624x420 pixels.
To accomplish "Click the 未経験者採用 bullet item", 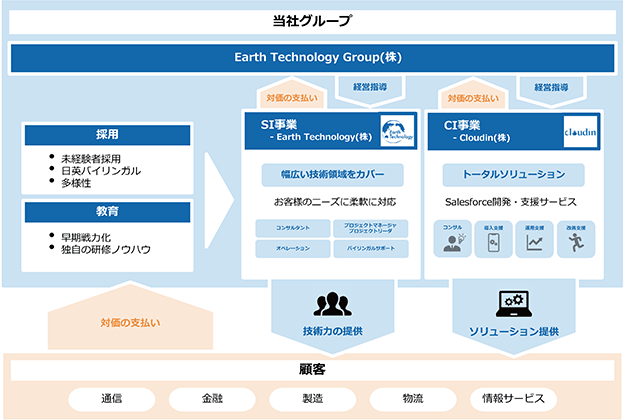I will [x=91, y=159].
